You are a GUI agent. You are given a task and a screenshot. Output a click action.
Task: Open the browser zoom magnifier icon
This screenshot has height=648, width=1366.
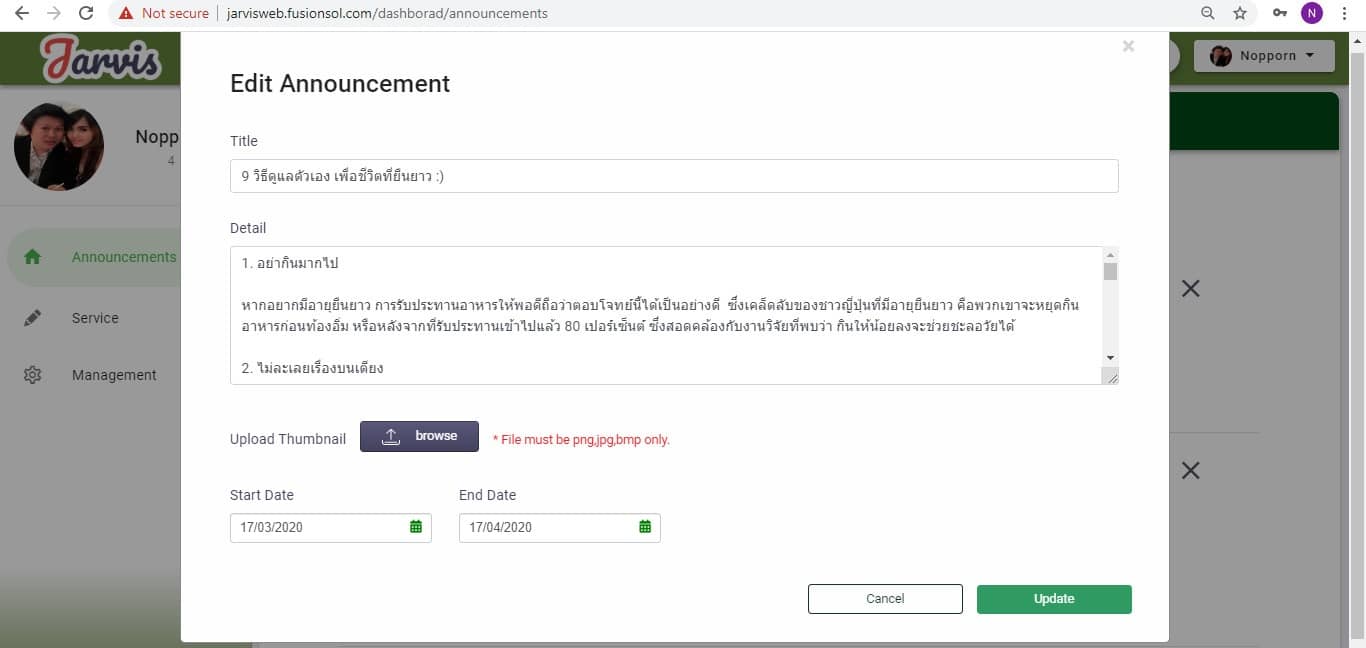(x=1208, y=13)
